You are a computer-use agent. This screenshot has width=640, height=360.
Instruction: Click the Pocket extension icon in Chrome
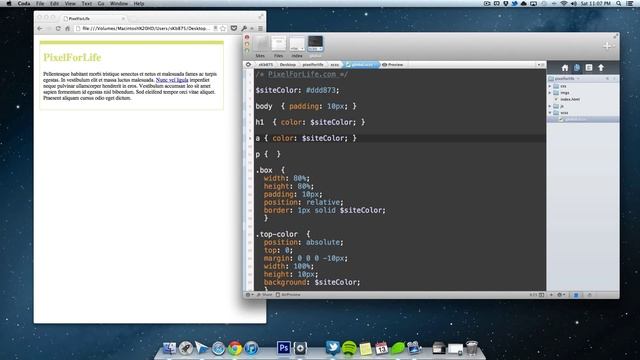click(234, 29)
